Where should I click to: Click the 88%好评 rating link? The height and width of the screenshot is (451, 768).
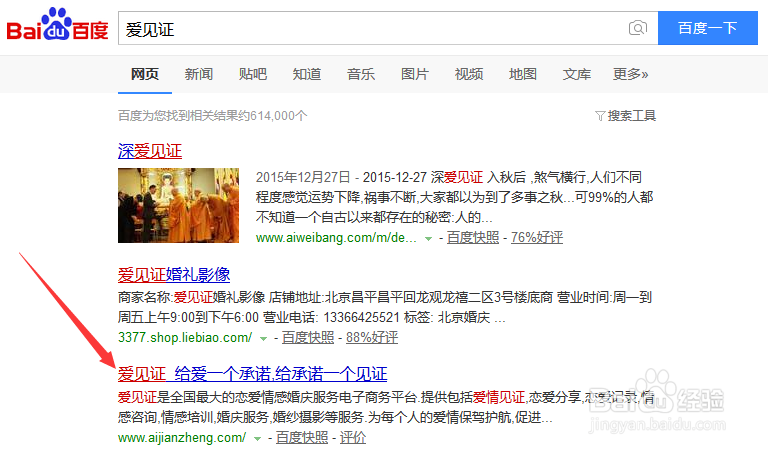[x=372, y=337]
